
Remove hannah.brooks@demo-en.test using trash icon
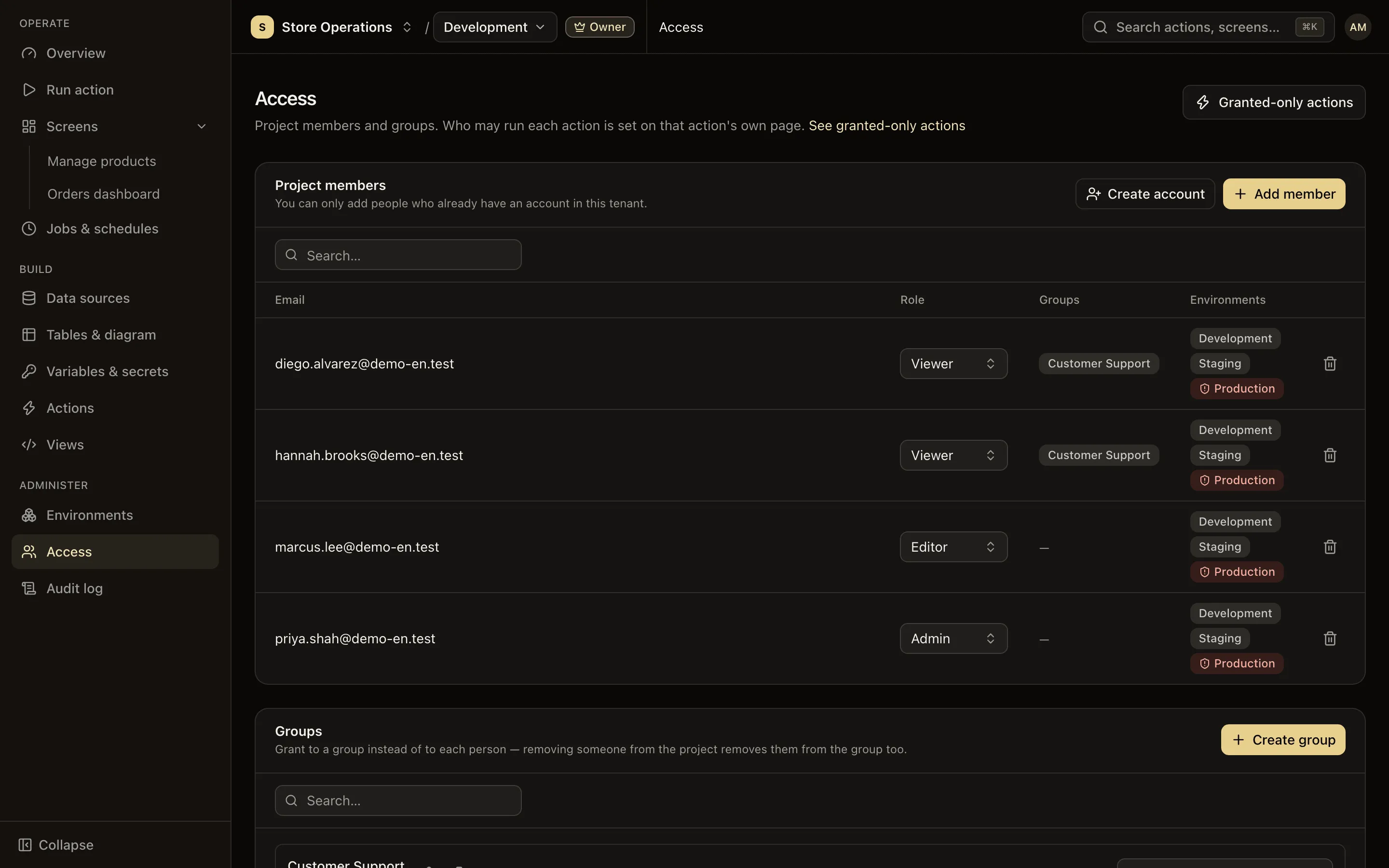[x=1330, y=455]
